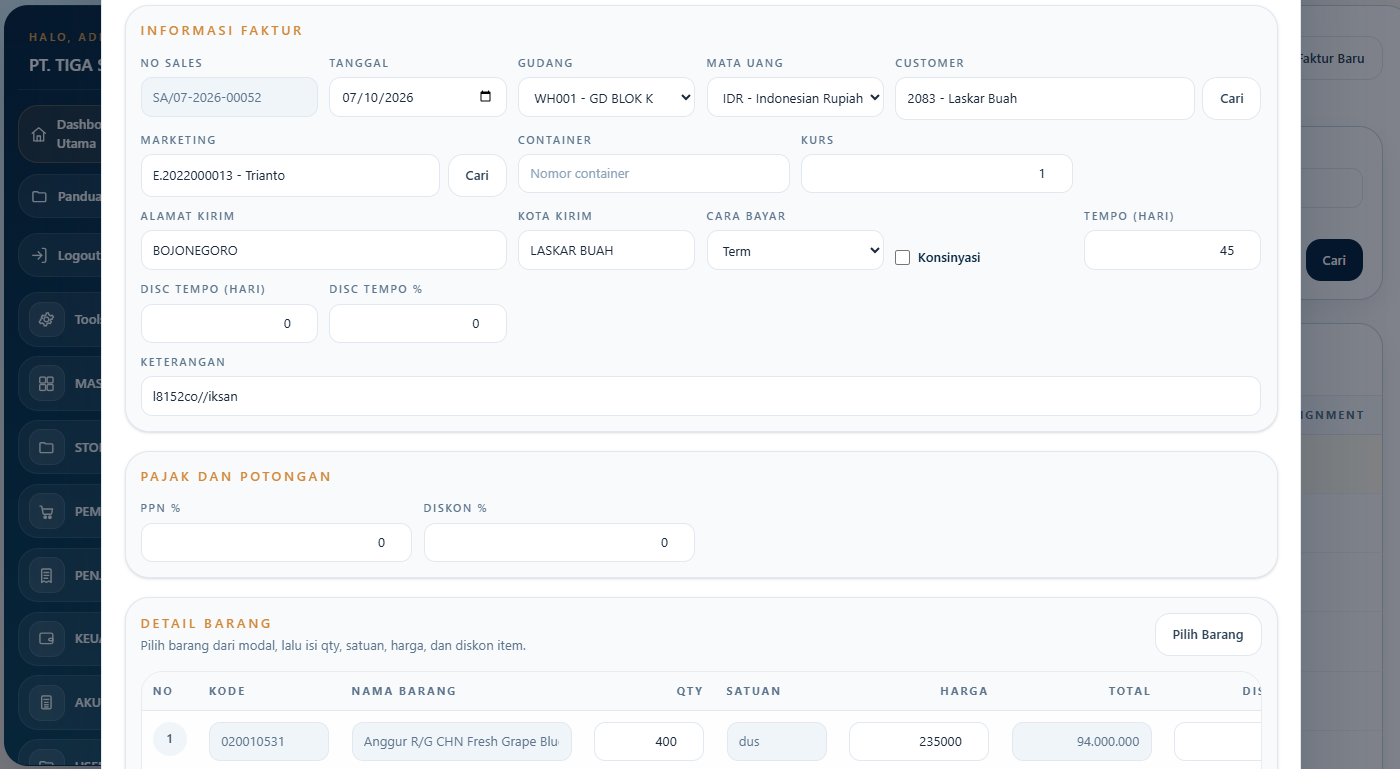The width and height of the screenshot is (1400, 769).
Task: Click the Disc Tempo % input
Action: [417, 323]
